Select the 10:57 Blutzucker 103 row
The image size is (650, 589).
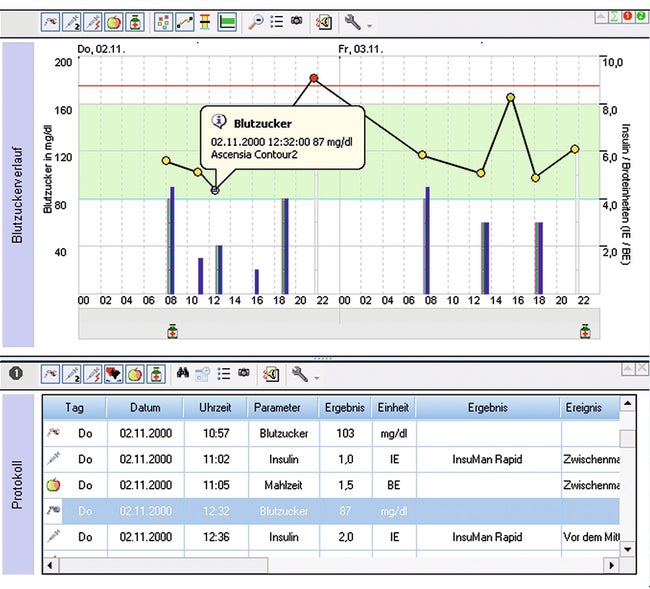click(x=331, y=434)
